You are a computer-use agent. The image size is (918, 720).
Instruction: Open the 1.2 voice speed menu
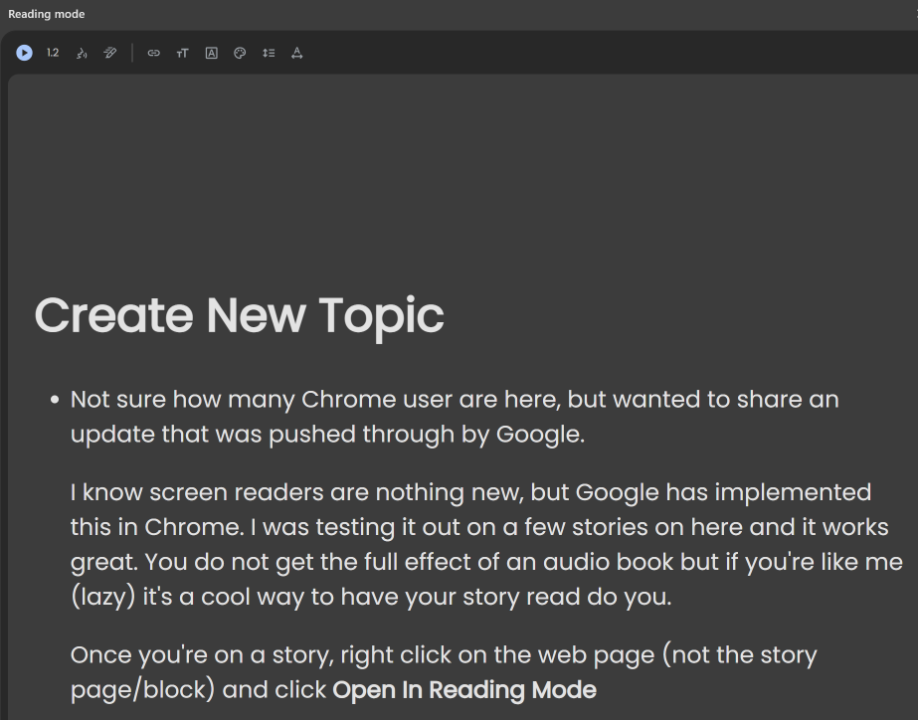pyautogui.click(x=52, y=53)
